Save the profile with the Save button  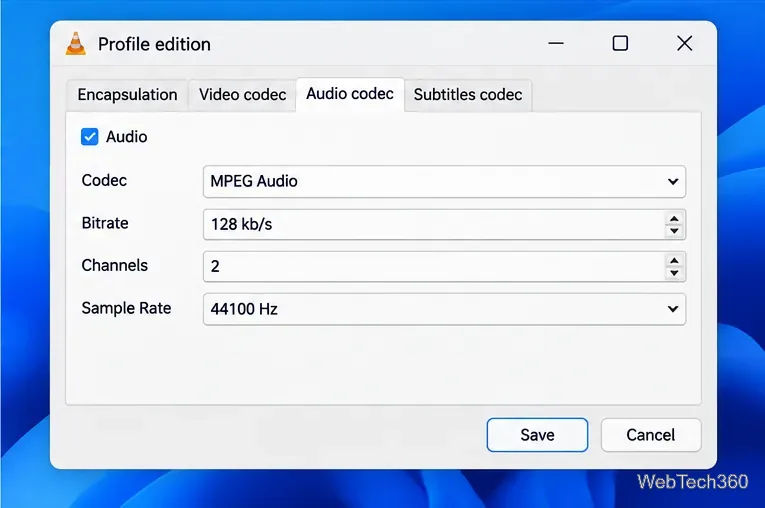(x=537, y=435)
